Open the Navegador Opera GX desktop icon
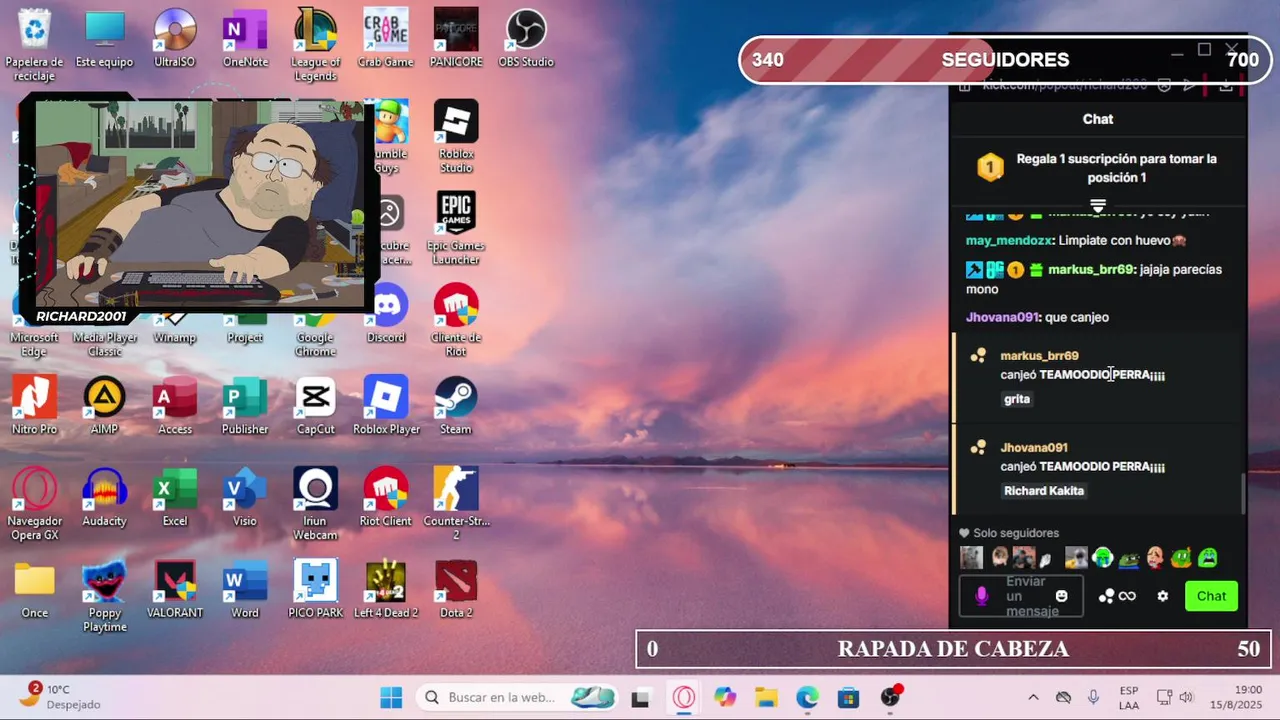The image size is (1280, 720). click(x=35, y=505)
